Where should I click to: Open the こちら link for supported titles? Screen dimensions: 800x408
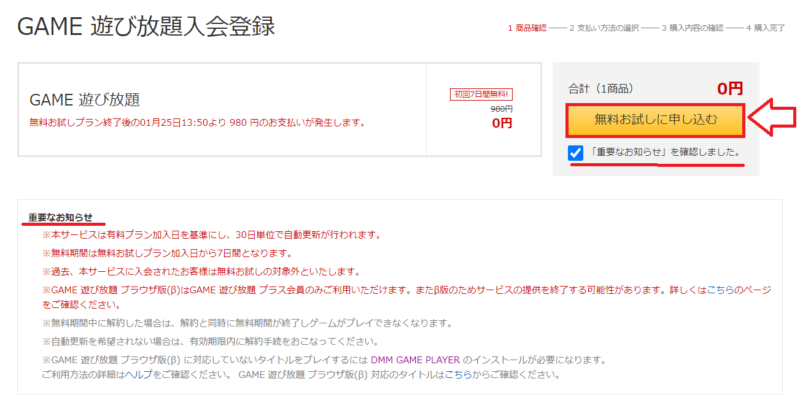[458, 375]
